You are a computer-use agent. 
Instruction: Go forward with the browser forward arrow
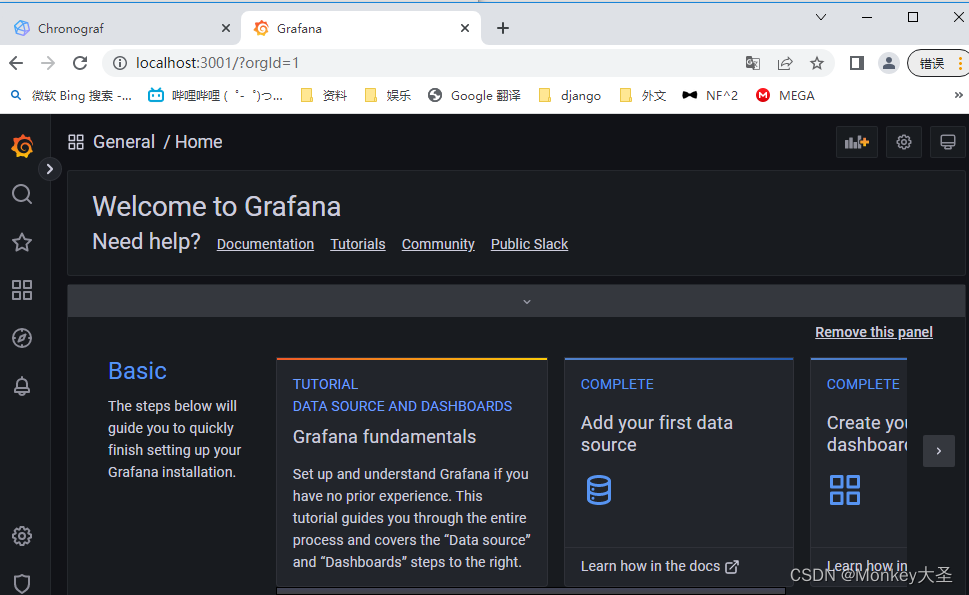click(48, 63)
